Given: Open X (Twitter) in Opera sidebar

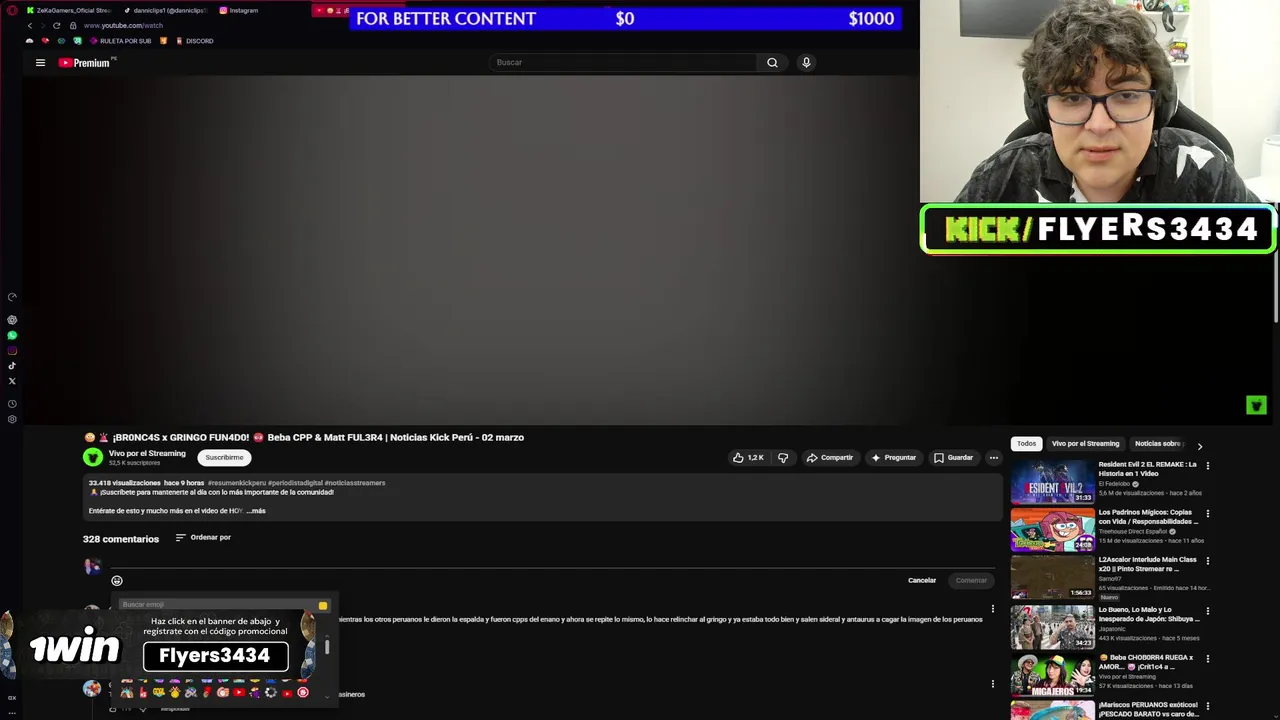Looking at the screenshot, I should coord(12,380).
